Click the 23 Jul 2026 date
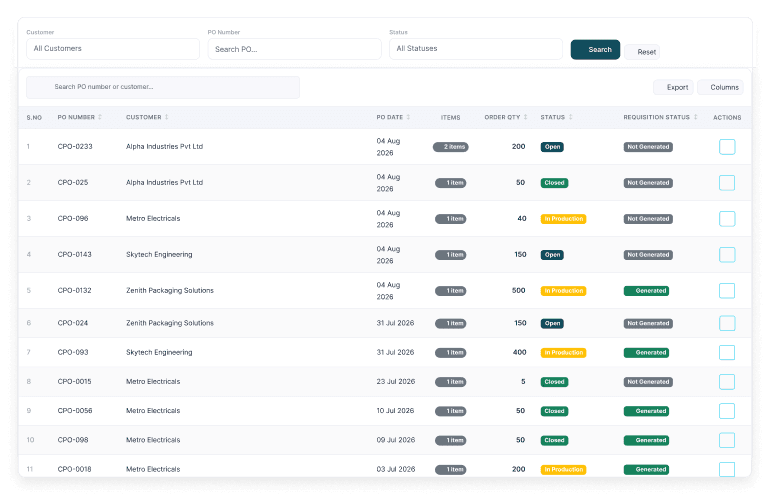This screenshot has width=771, height=497. (x=396, y=381)
